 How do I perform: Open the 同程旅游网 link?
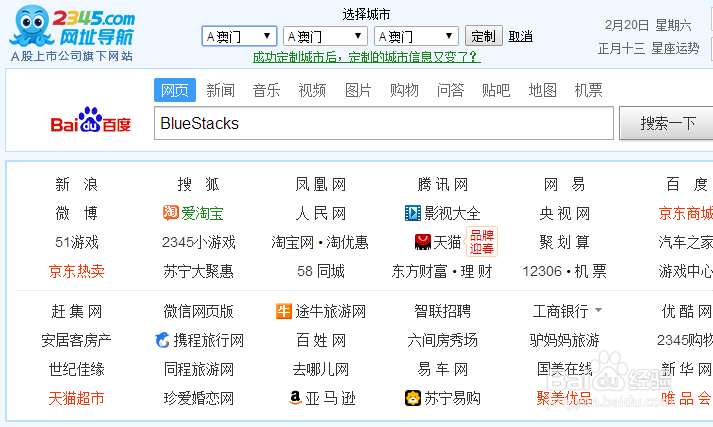click(x=198, y=369)
